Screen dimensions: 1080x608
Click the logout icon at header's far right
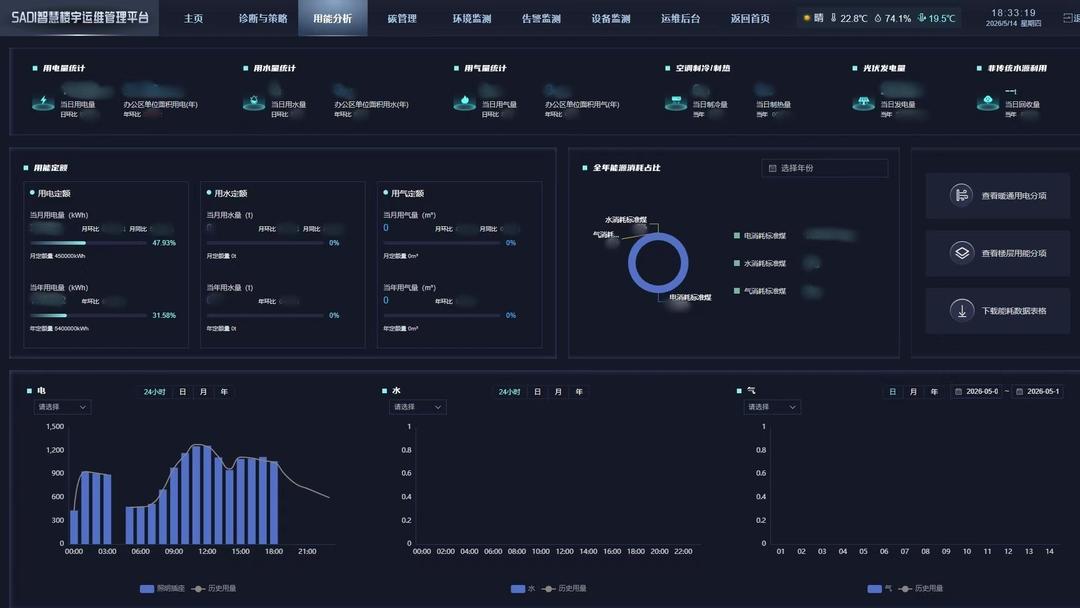(x=1068, y=18)
